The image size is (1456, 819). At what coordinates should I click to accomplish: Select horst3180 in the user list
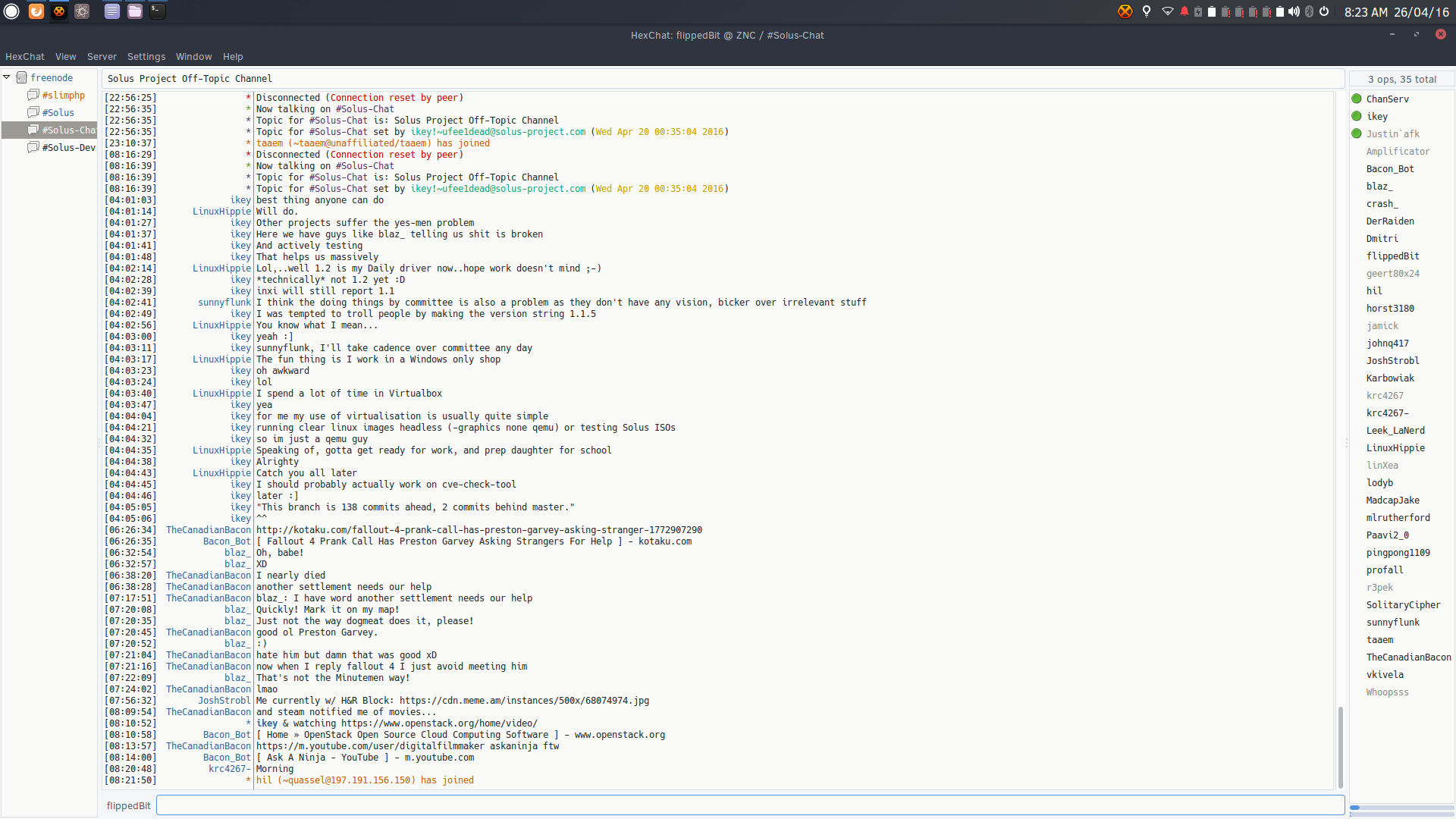click(x=1390, y=308)
